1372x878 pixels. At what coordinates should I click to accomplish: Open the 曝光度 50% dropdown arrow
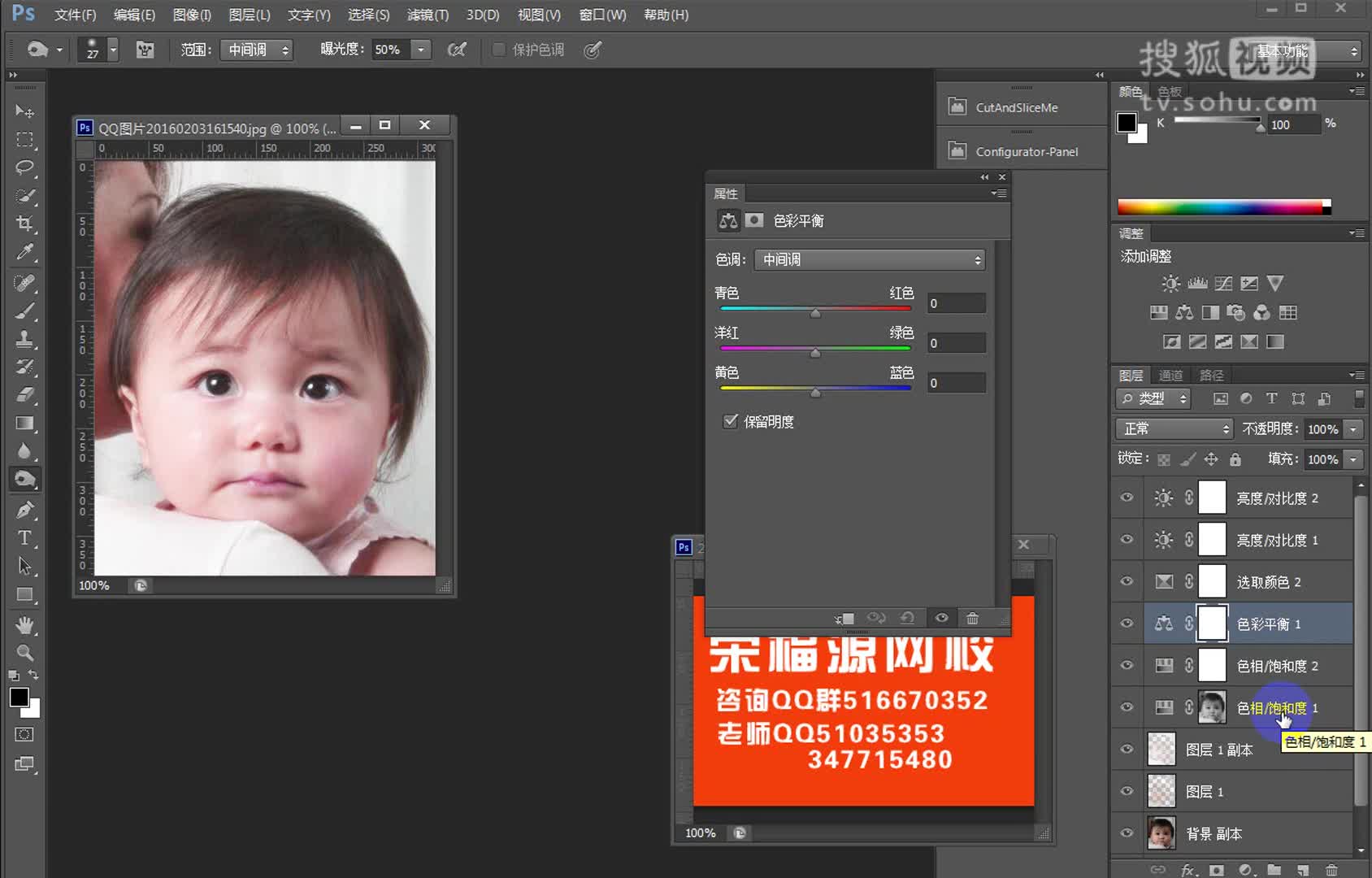coord(421,50)
